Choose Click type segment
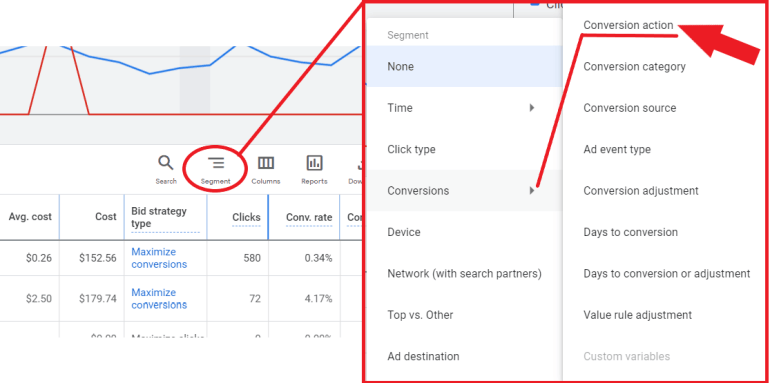 pos(411,149)
